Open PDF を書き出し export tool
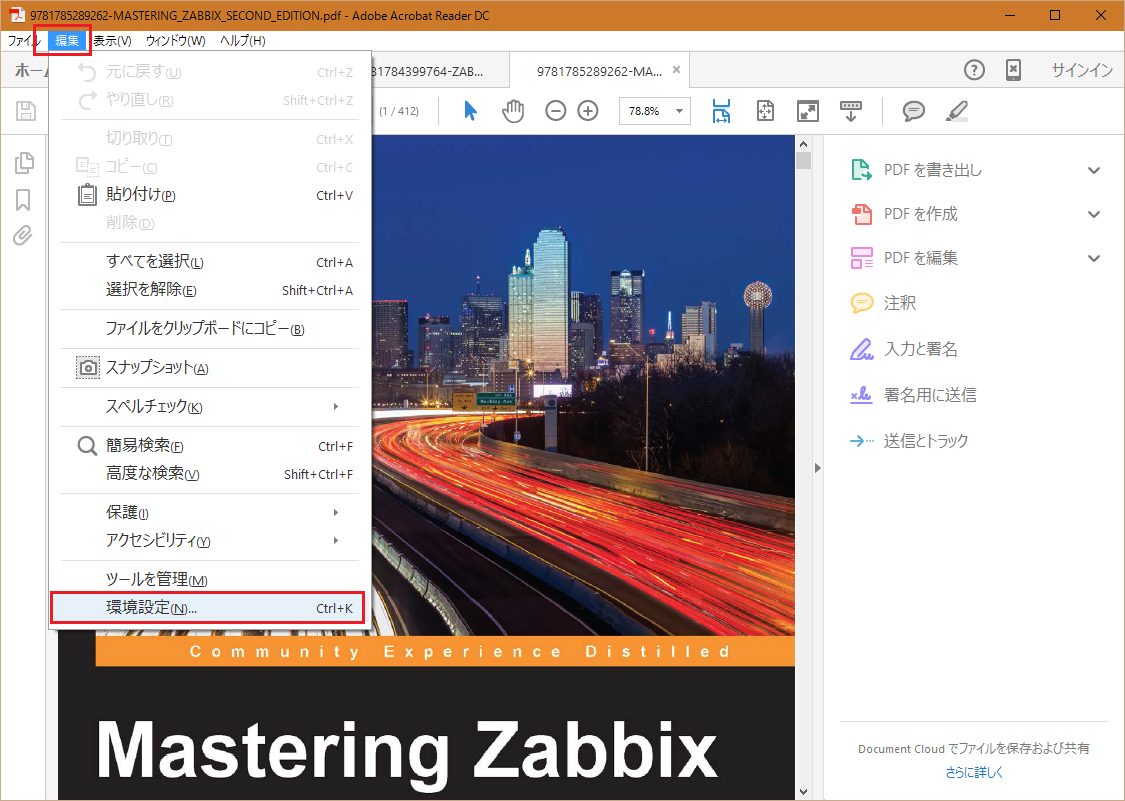The image size is (1125, 801). tap(933, 170)
